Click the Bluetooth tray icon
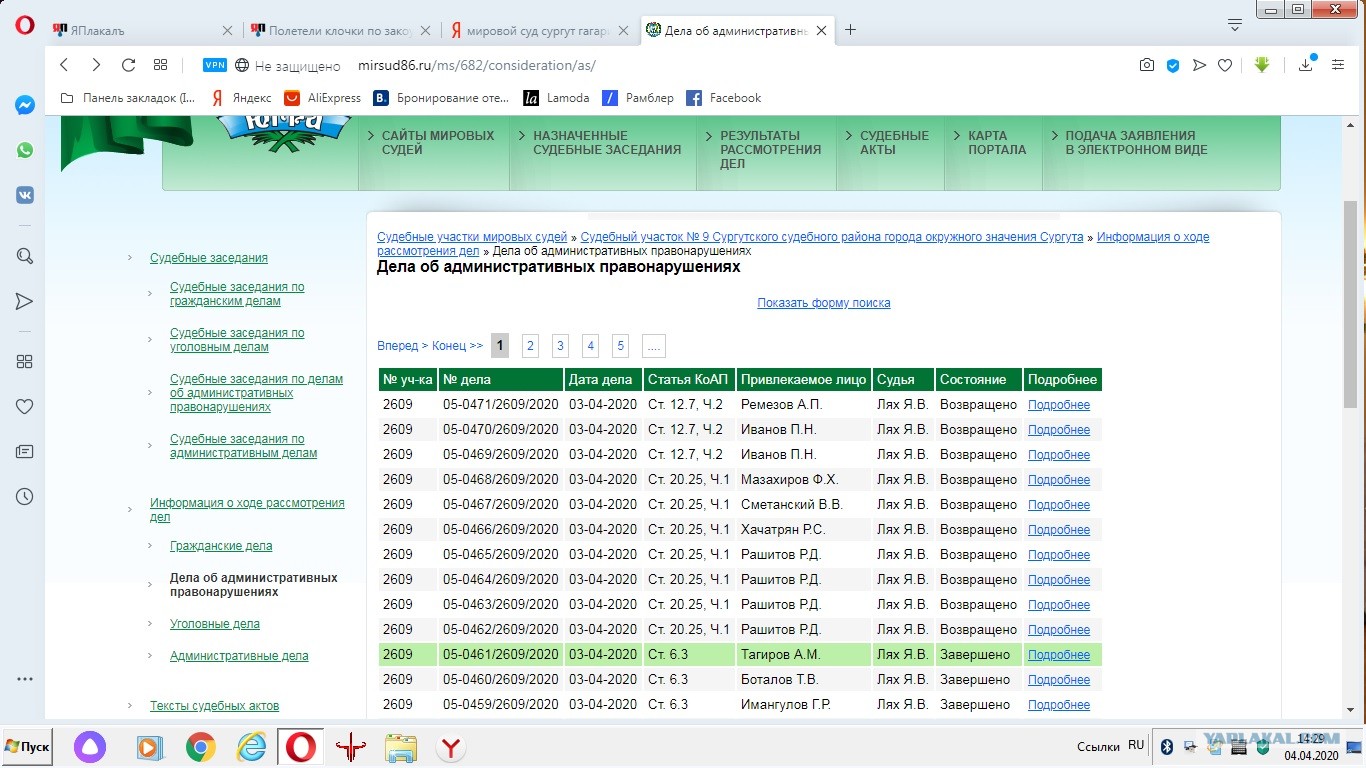The height and width of the screenshot is (768, 1366). point(1166,746)
